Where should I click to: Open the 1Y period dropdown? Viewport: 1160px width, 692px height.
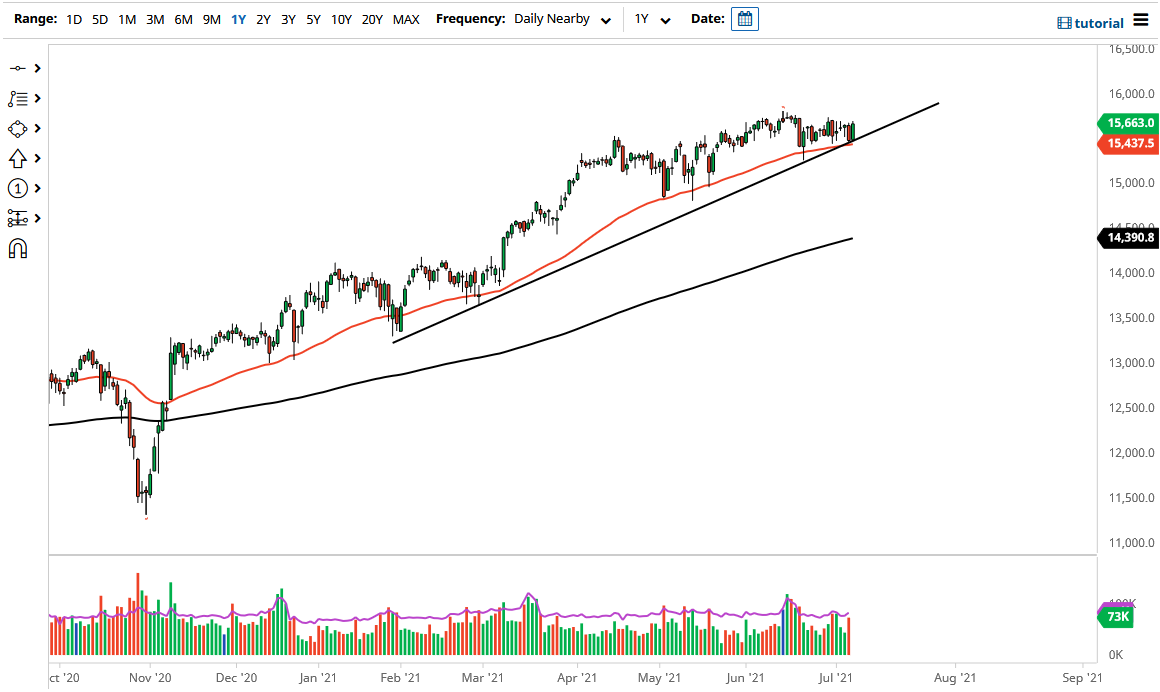(x=652, y=19)
